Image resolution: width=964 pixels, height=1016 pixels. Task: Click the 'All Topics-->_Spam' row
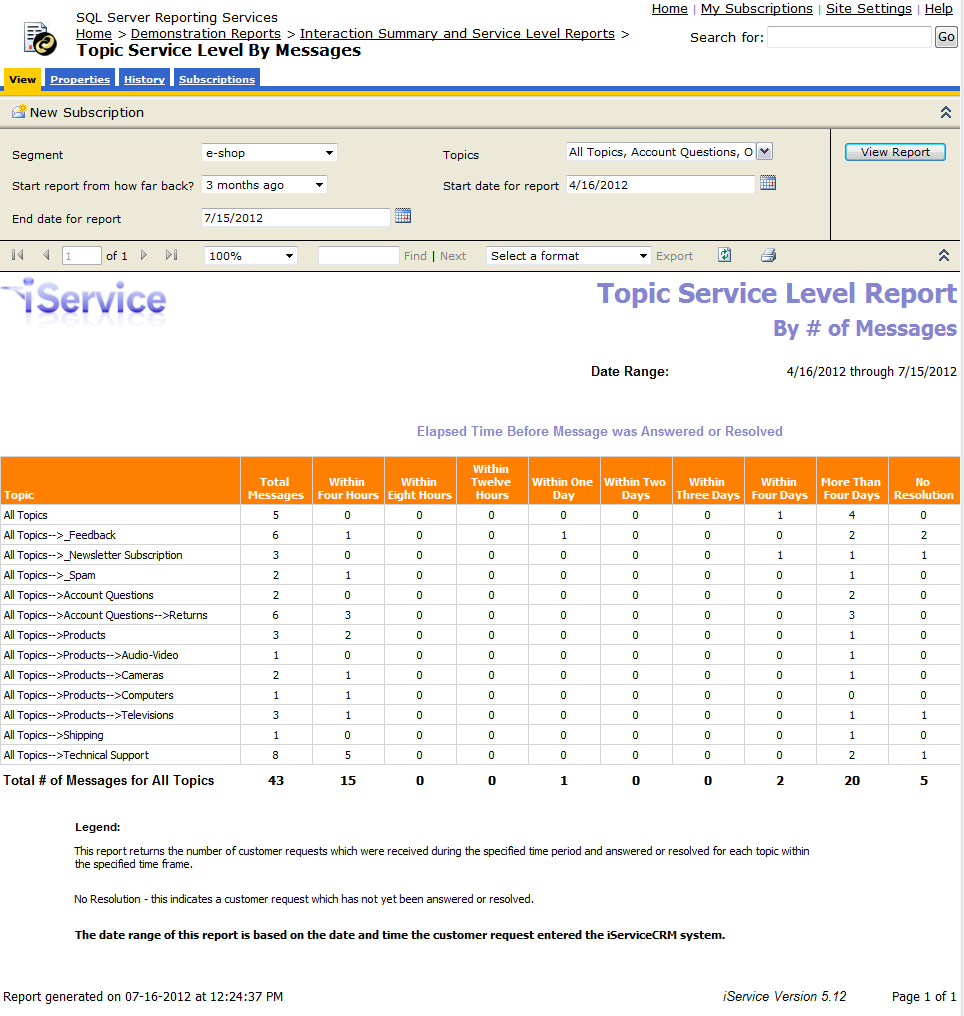480,575
